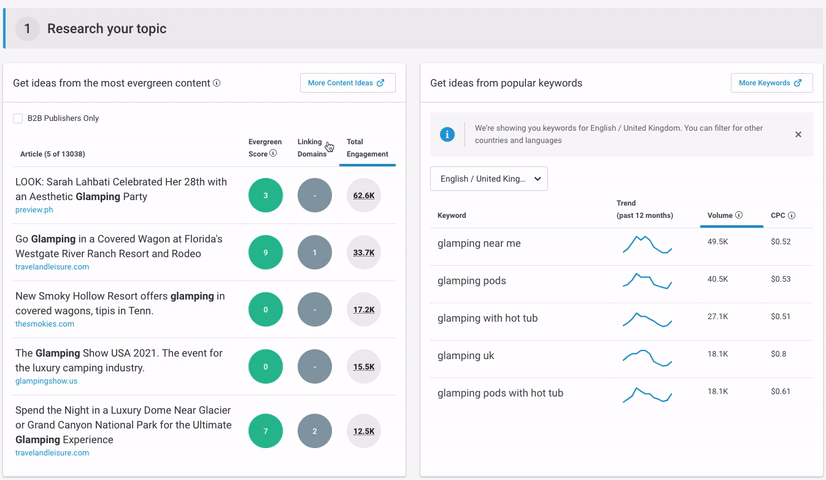Click info icon beside evergreen content heading

[217, 84]
